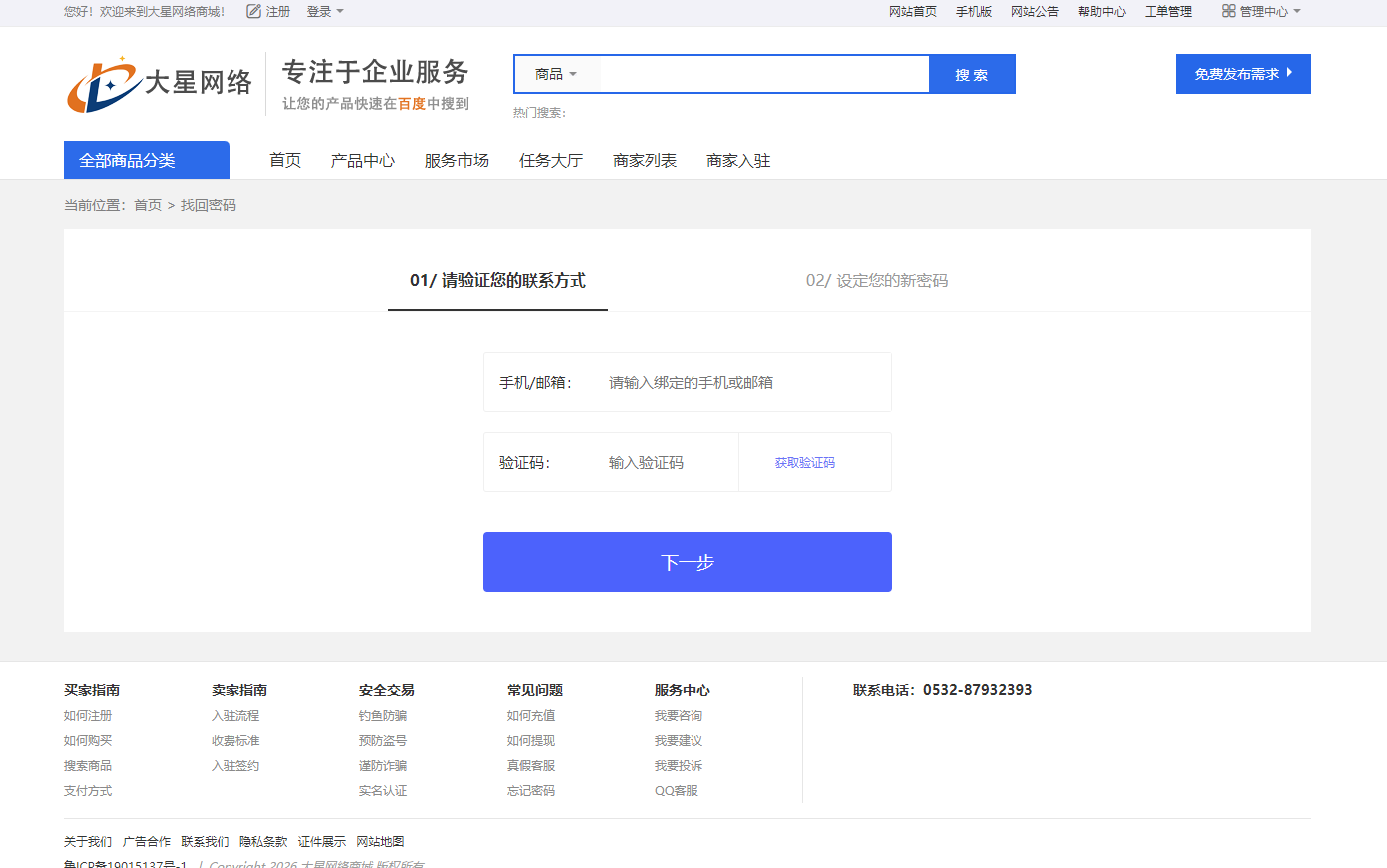Screen dimensions: 1387x868
Task: Focus the 手机/邮箱 input field
Action: (738, 382)
